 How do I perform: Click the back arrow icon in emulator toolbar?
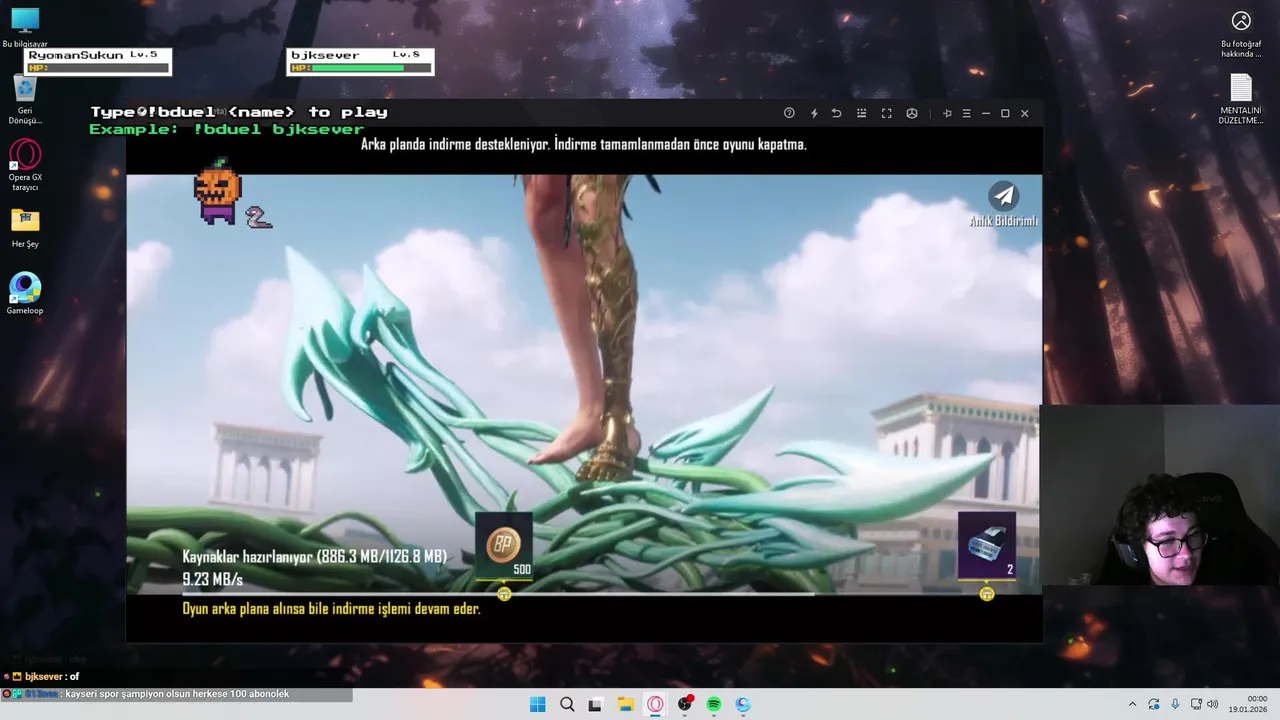click(837, 113)
